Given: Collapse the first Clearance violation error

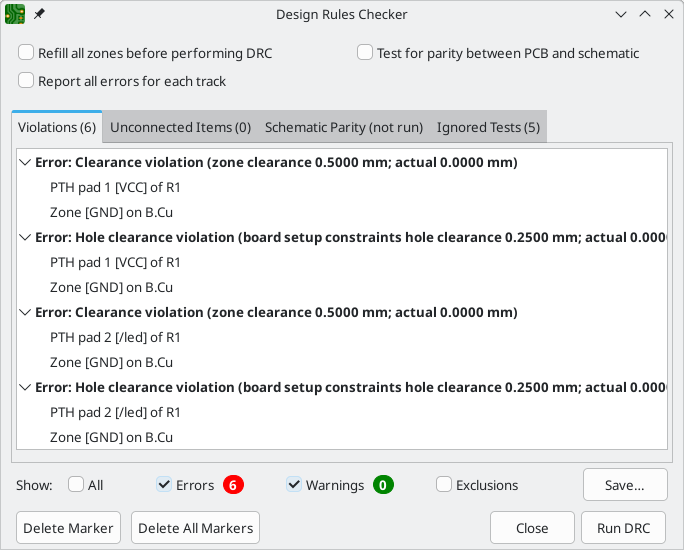Looking at the screenshot, I should [x=25, y=163].
